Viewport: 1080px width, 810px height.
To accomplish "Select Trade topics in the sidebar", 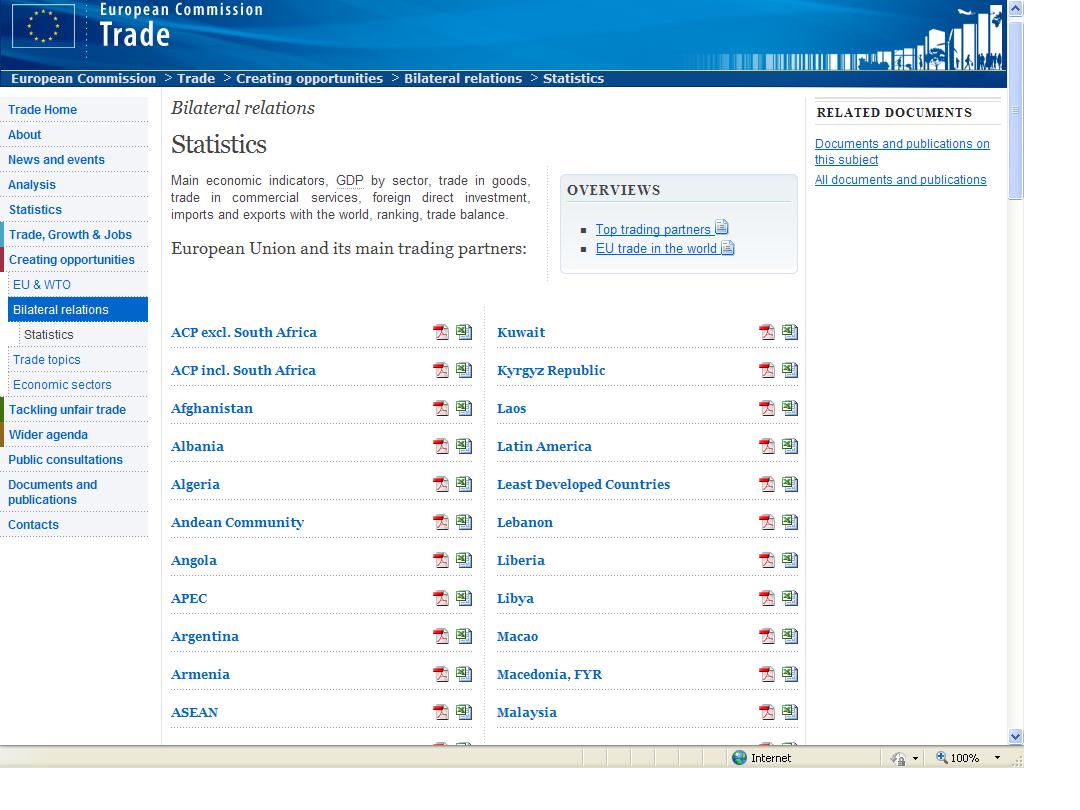I will click(x=47, y=360).
